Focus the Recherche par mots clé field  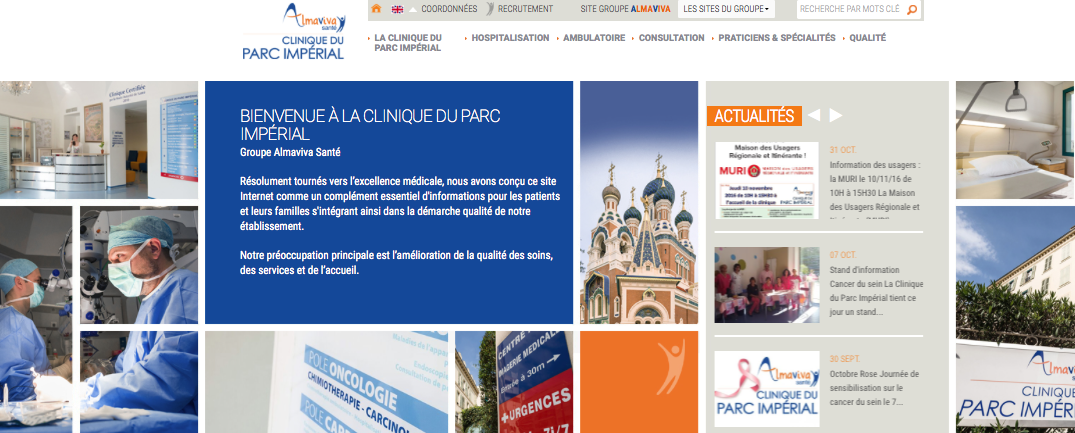coord(850,10)
